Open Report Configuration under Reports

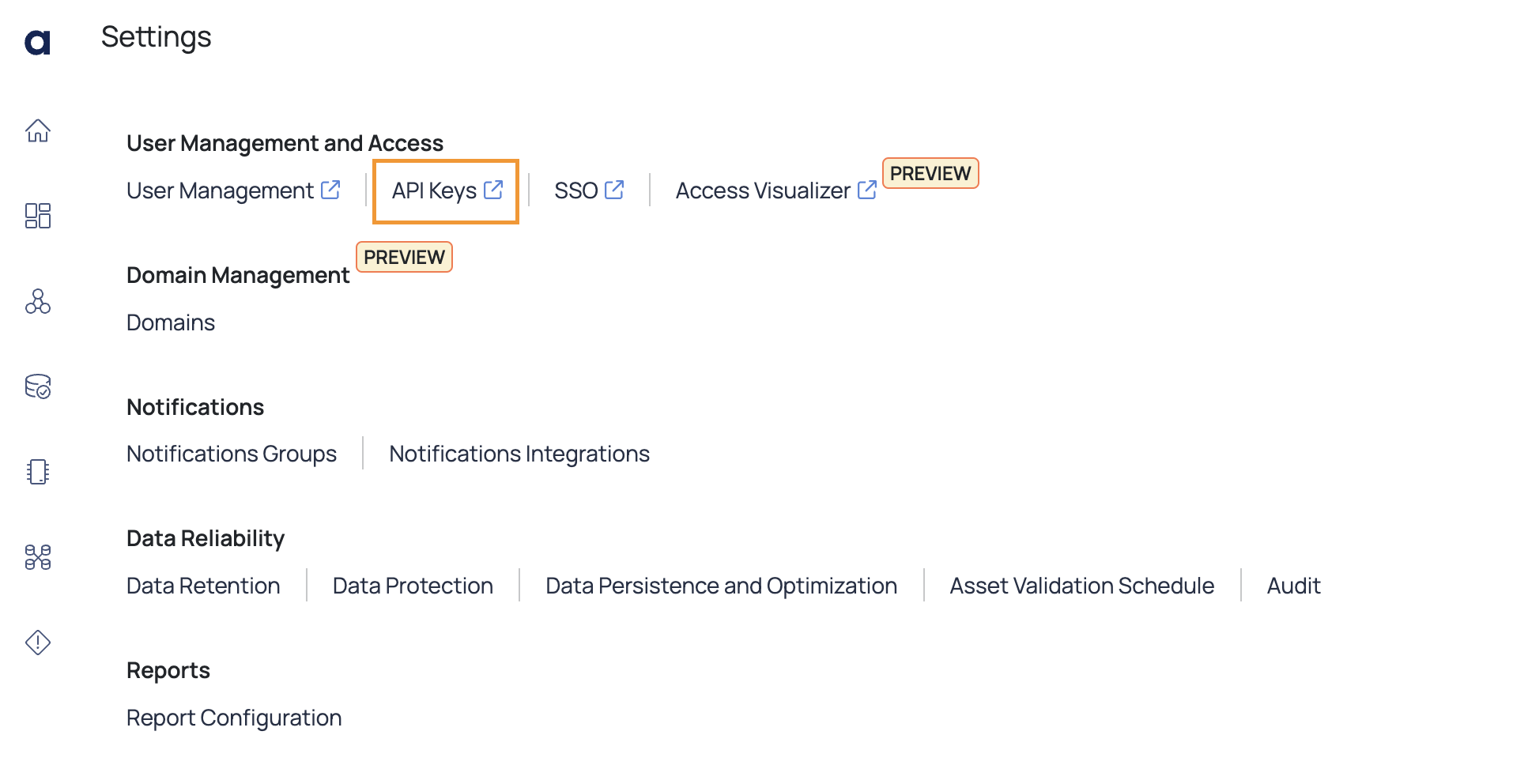pos(234,718)
